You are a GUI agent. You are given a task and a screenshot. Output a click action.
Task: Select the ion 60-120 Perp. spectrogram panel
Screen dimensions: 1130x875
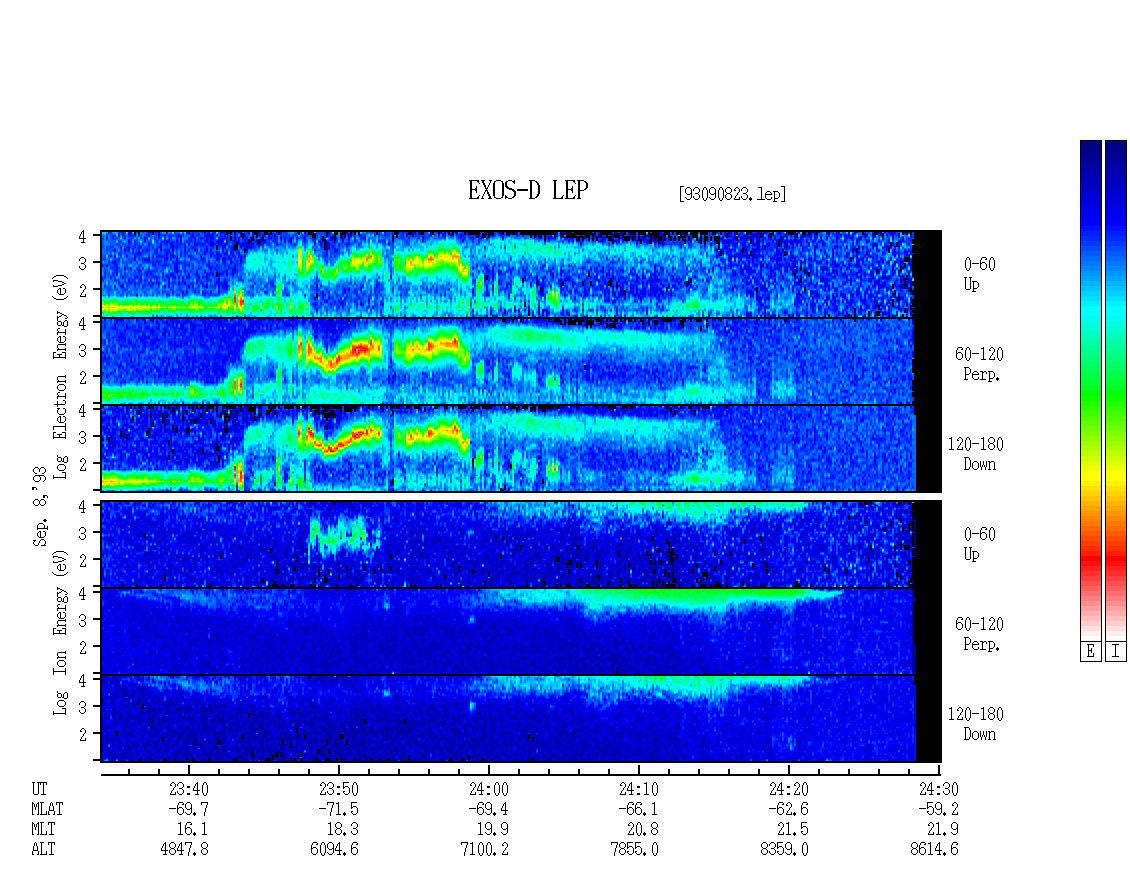click(x=507, y=631)
